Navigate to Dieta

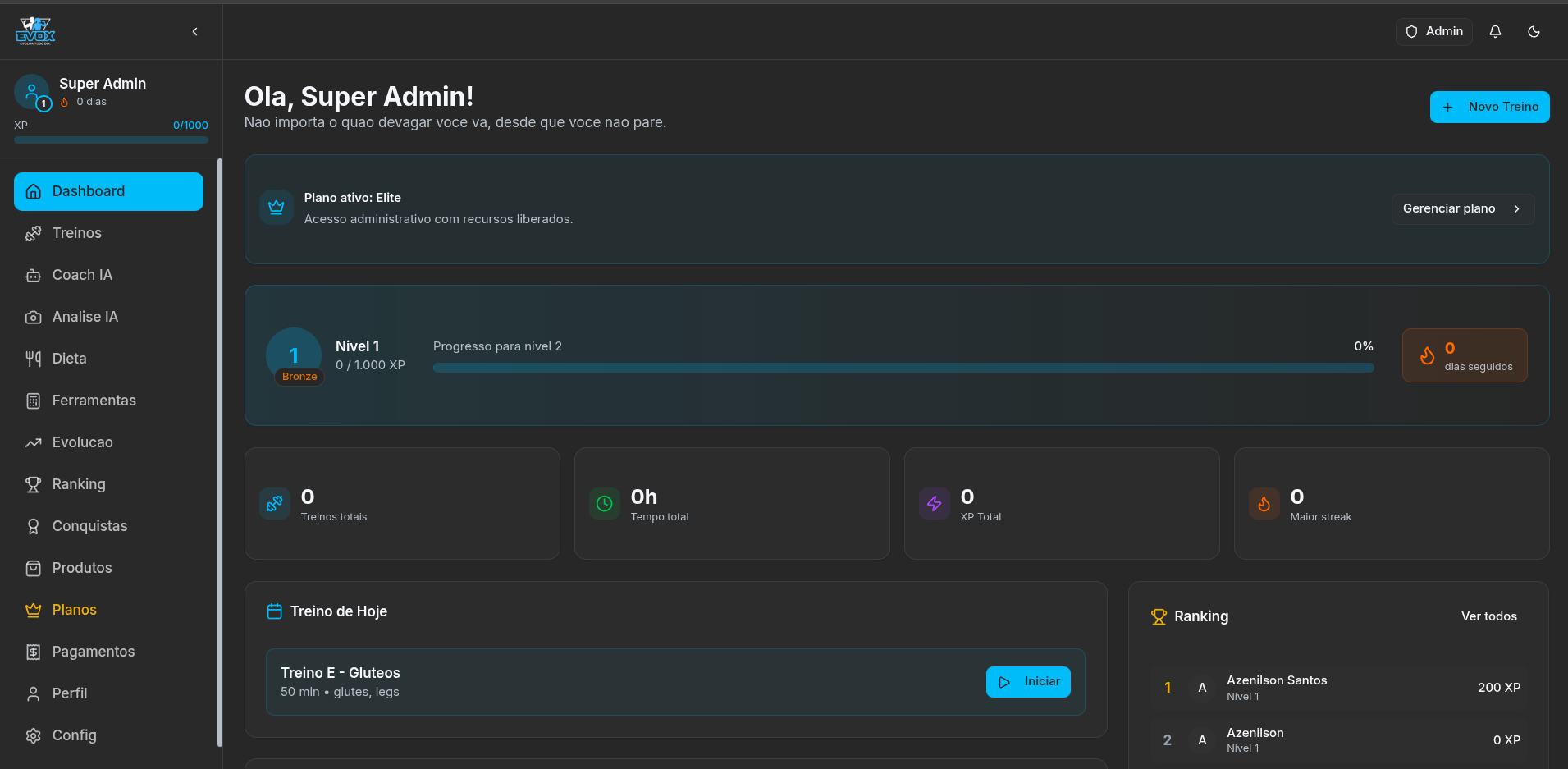pyautogui.click(x=108, y=359)
